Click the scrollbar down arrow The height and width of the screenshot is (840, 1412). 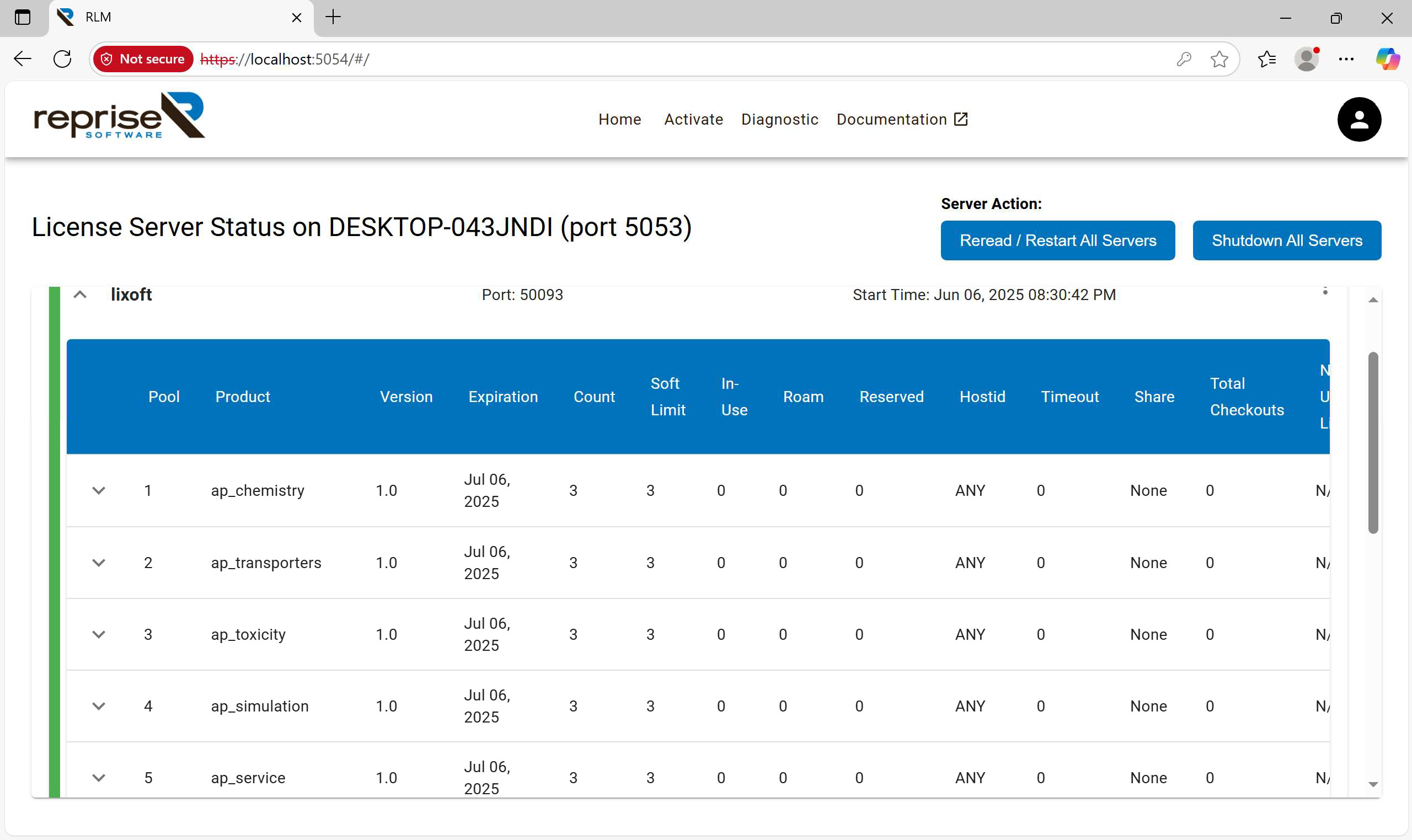point(1372,784)
